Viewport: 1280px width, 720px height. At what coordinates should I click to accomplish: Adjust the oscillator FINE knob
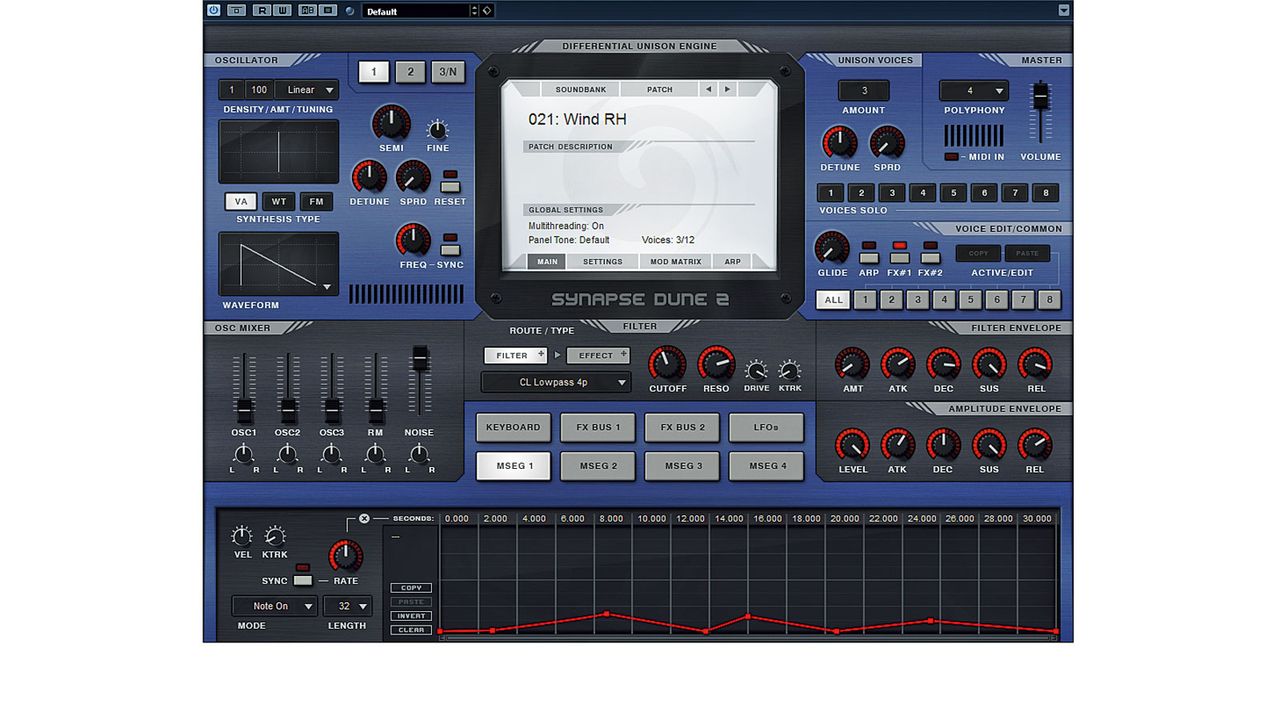(438, 130)
